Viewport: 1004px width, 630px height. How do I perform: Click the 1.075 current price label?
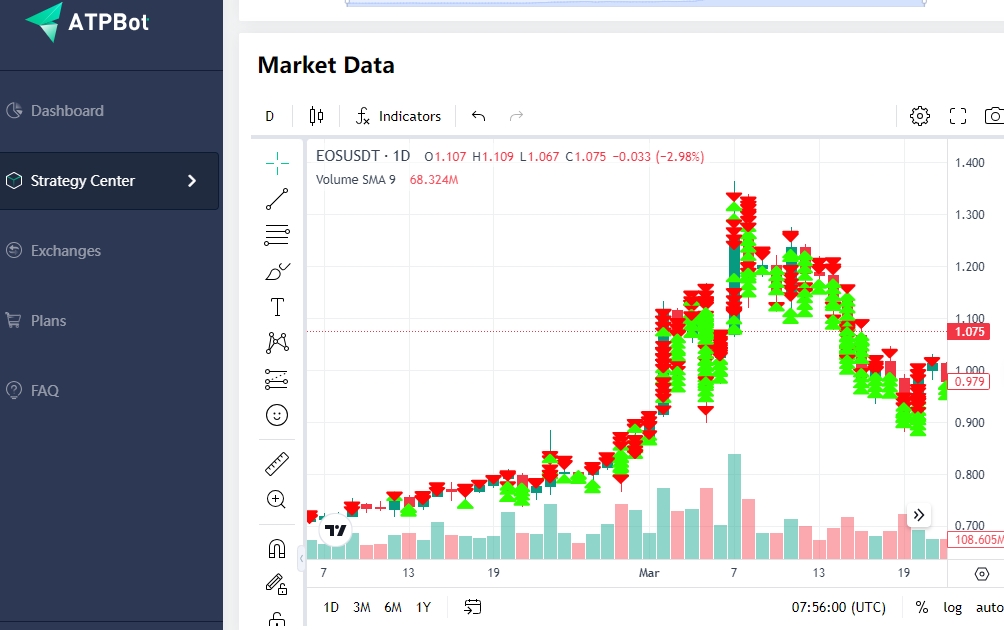pos(969,332)
